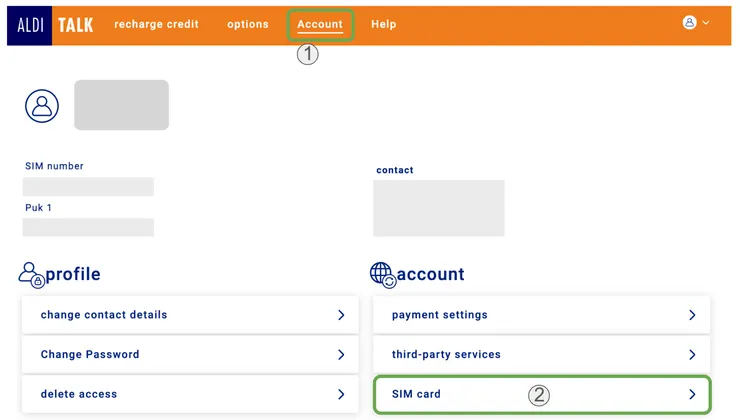Open the Help menu item

[384, 24]
